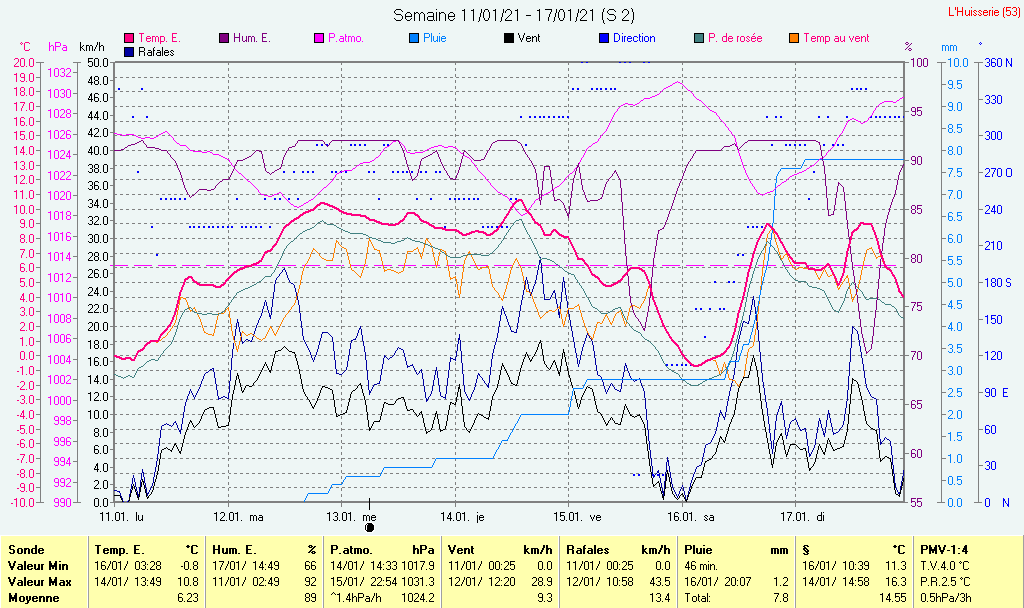Click the 'km/h' wind axis unit
The image size is (1024, 608).
(91, 47)
